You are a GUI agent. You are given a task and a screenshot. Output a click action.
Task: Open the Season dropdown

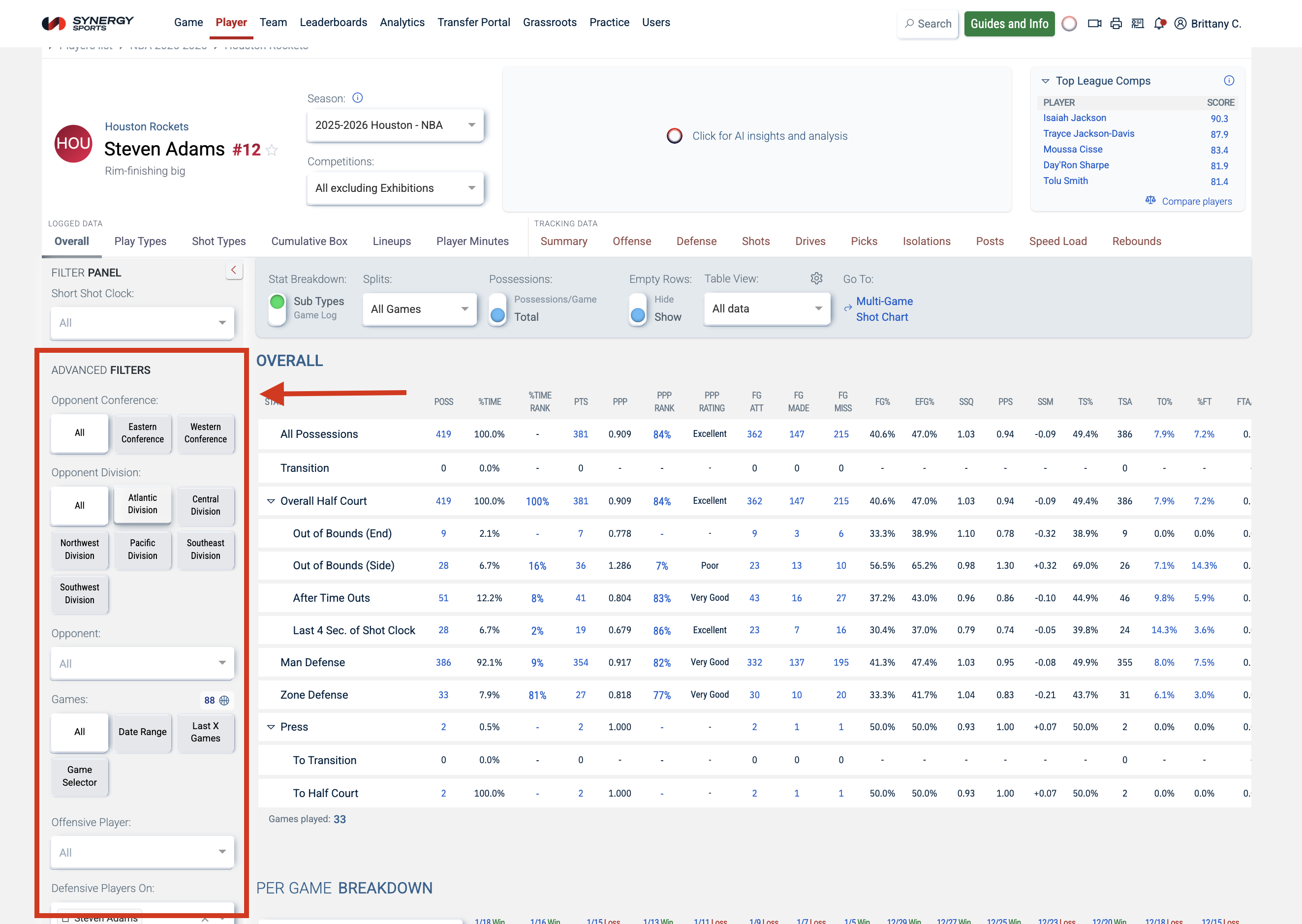tap(395, 125)
